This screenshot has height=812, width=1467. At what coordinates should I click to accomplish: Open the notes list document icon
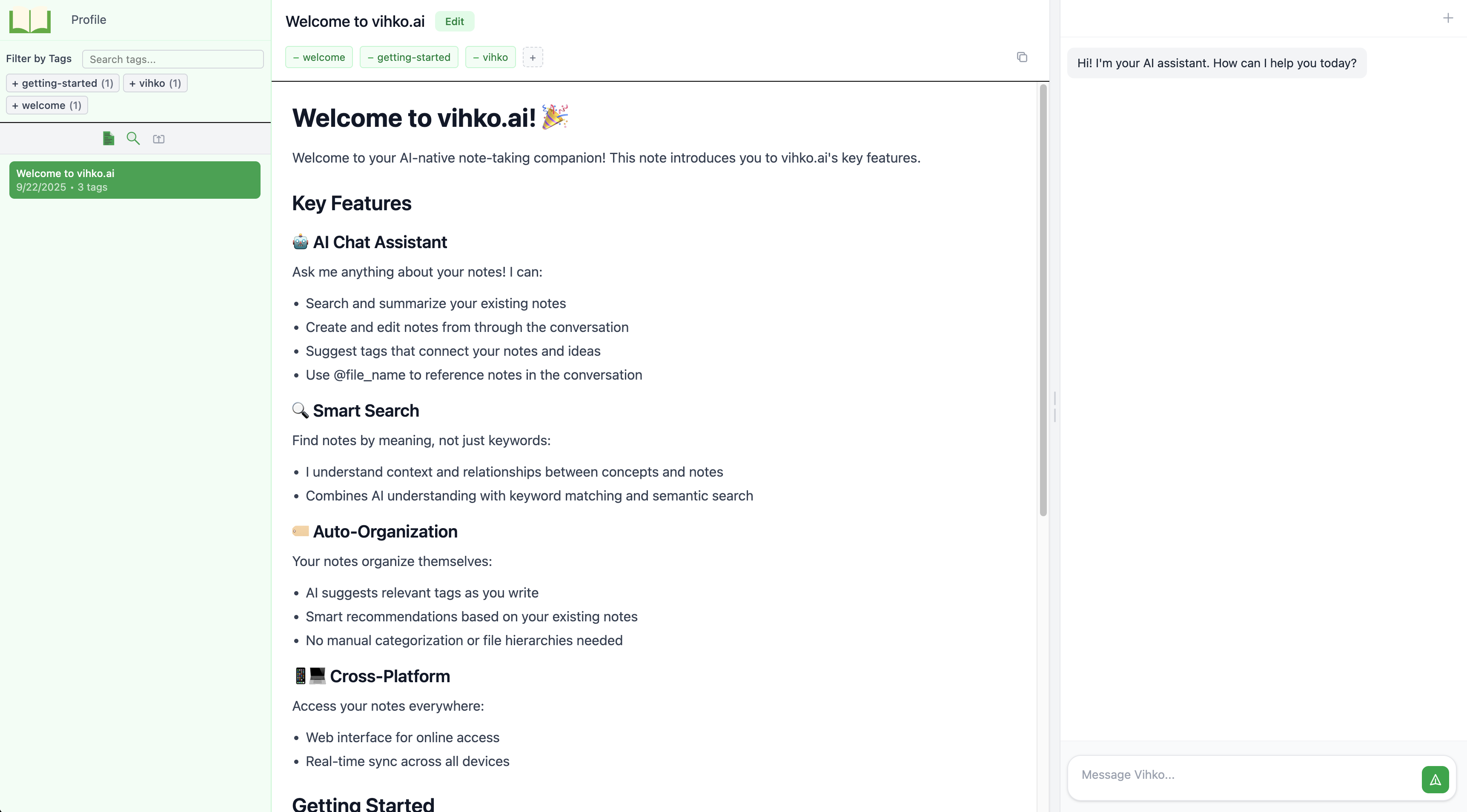pos(108,138)
